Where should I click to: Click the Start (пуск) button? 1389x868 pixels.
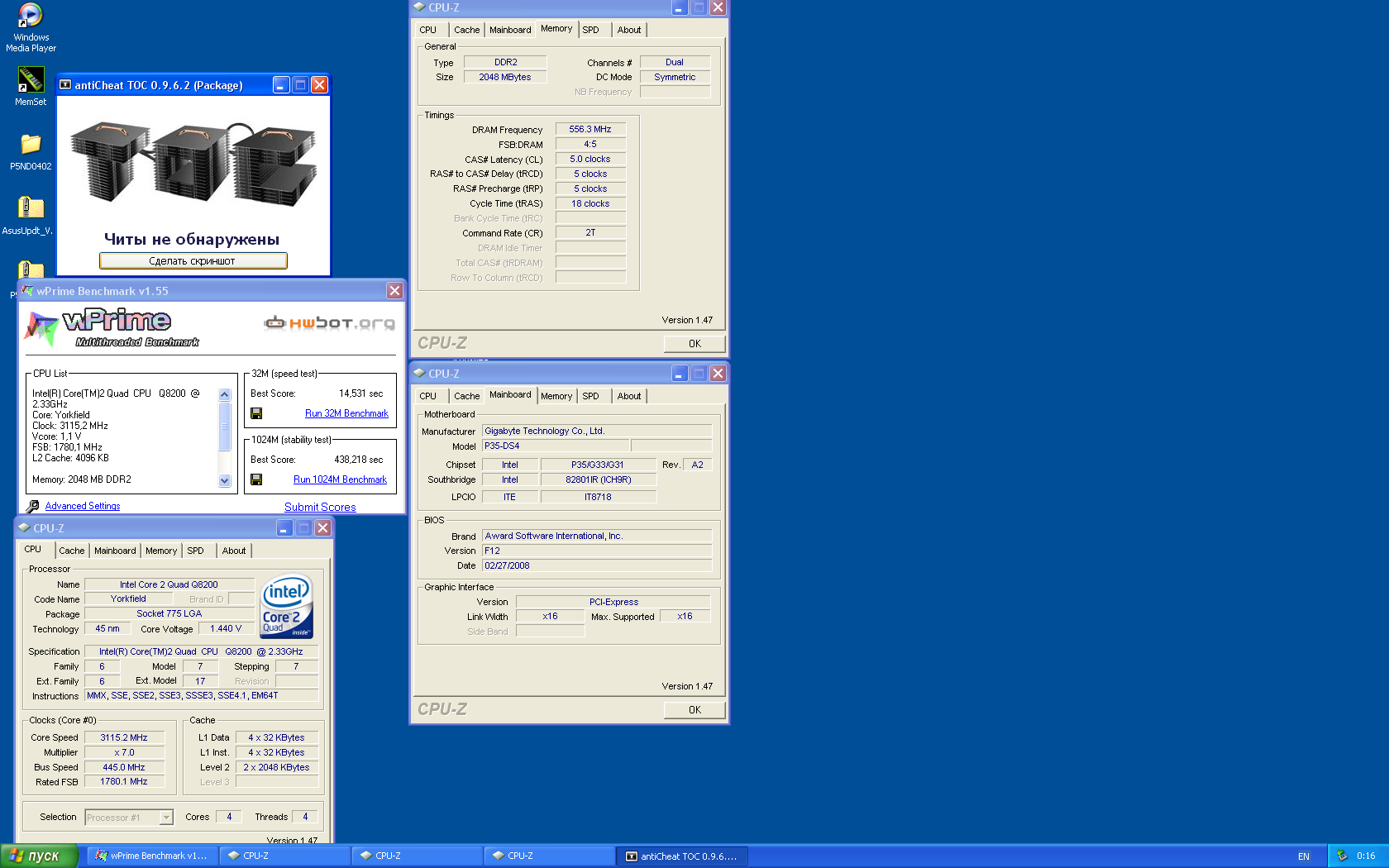coord(39,856)
